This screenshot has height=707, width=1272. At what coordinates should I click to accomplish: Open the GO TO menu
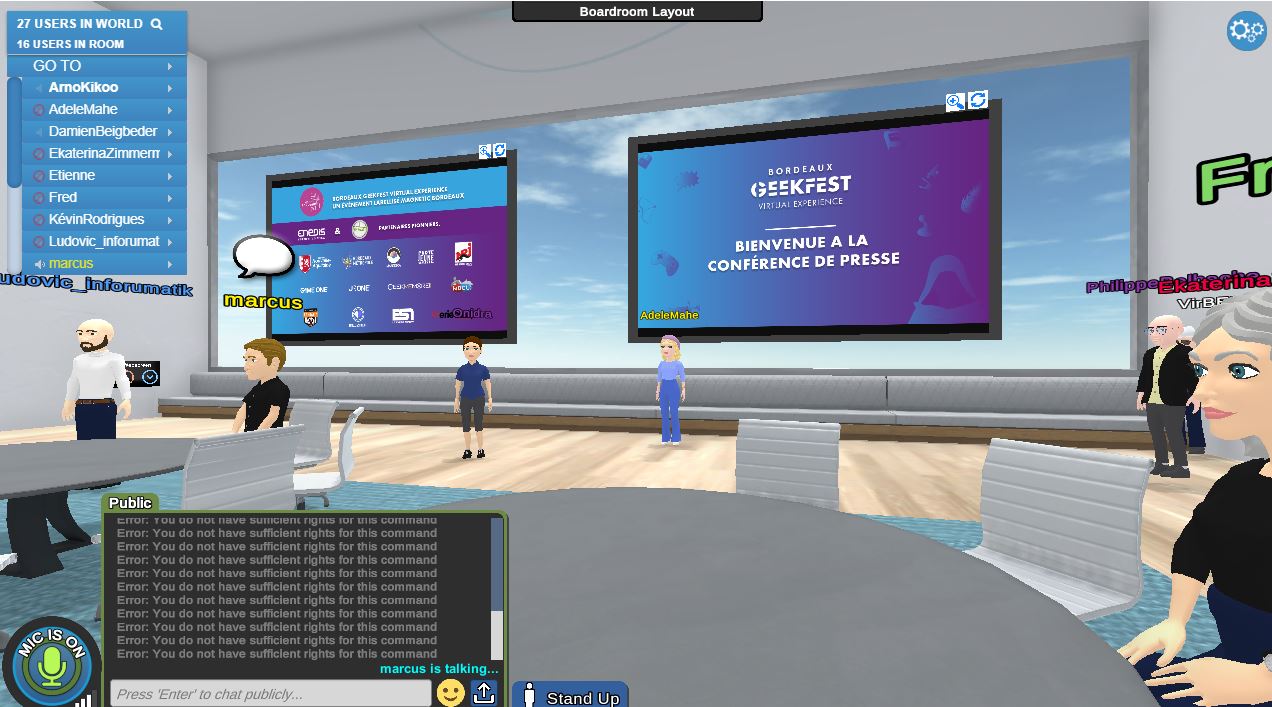(97, 66)
